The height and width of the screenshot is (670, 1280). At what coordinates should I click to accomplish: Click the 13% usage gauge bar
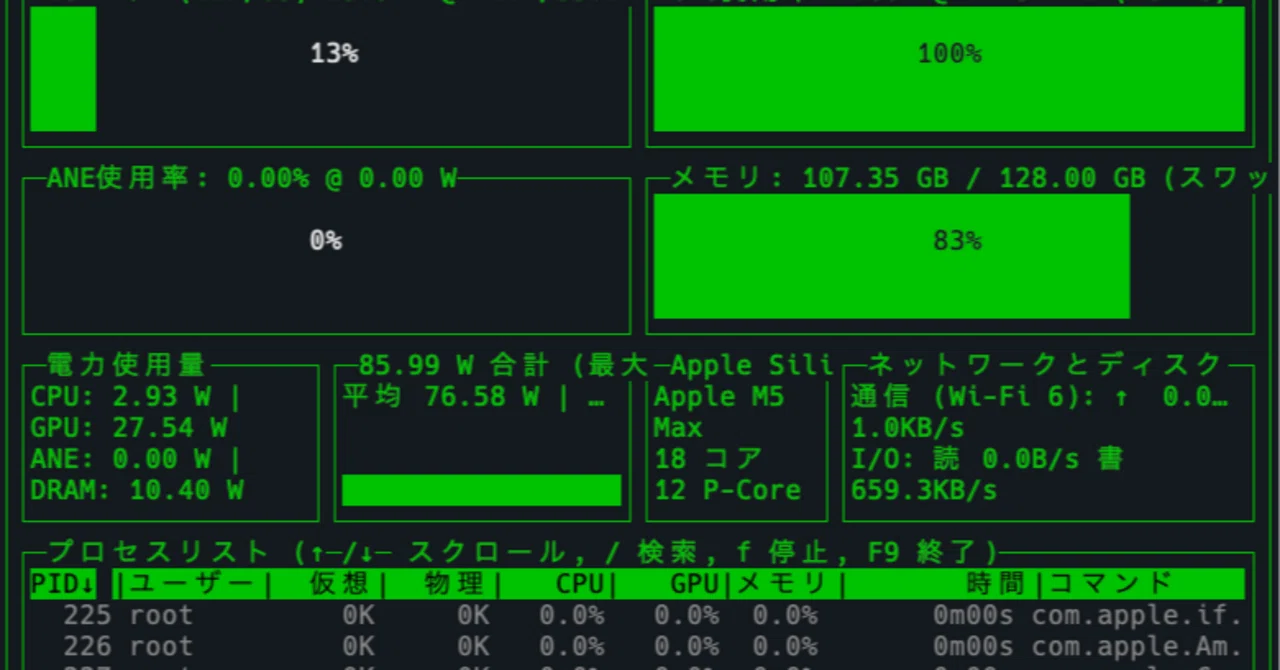coord(63,68)
